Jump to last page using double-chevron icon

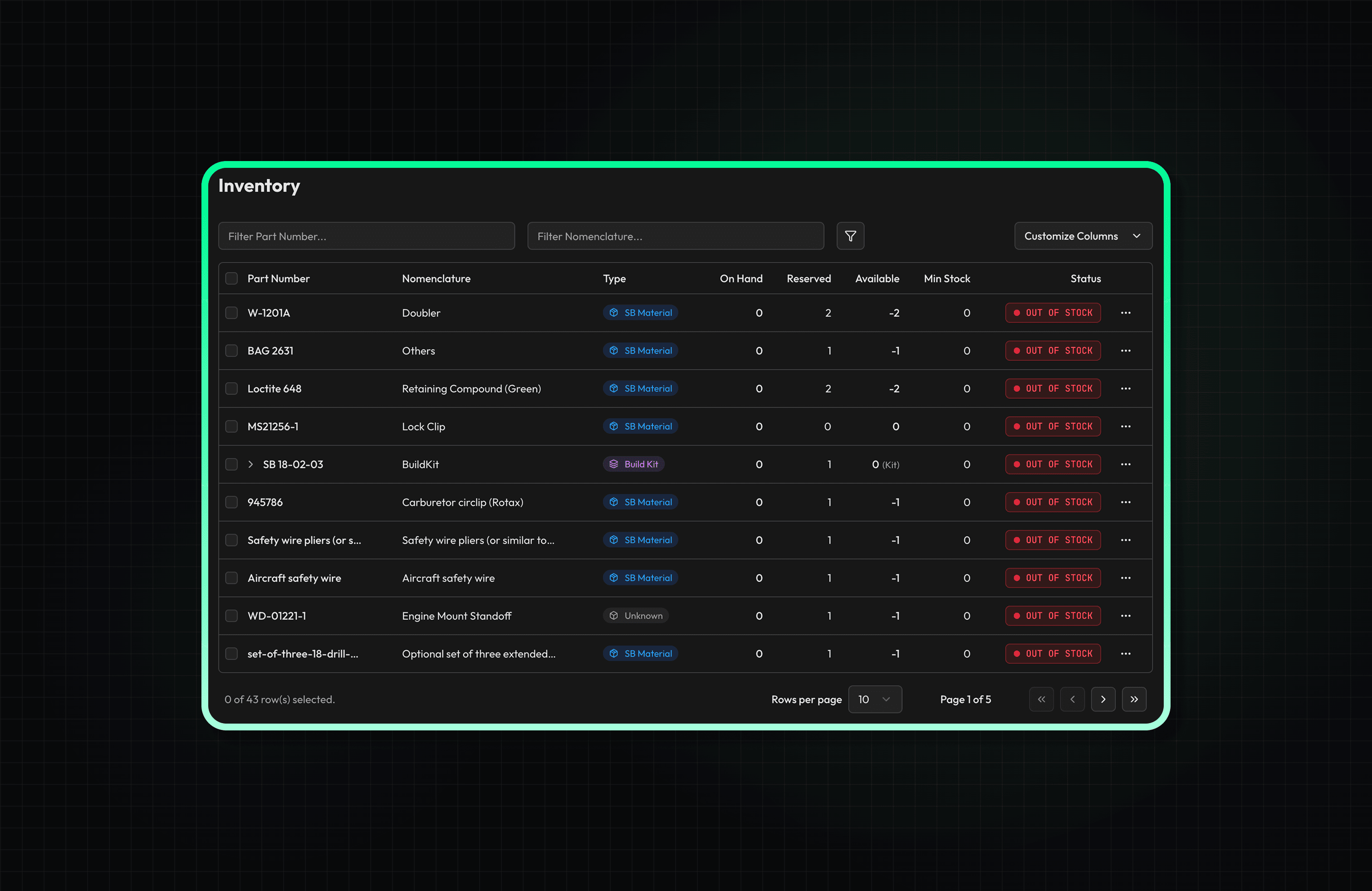click(x=1134, y=699)
